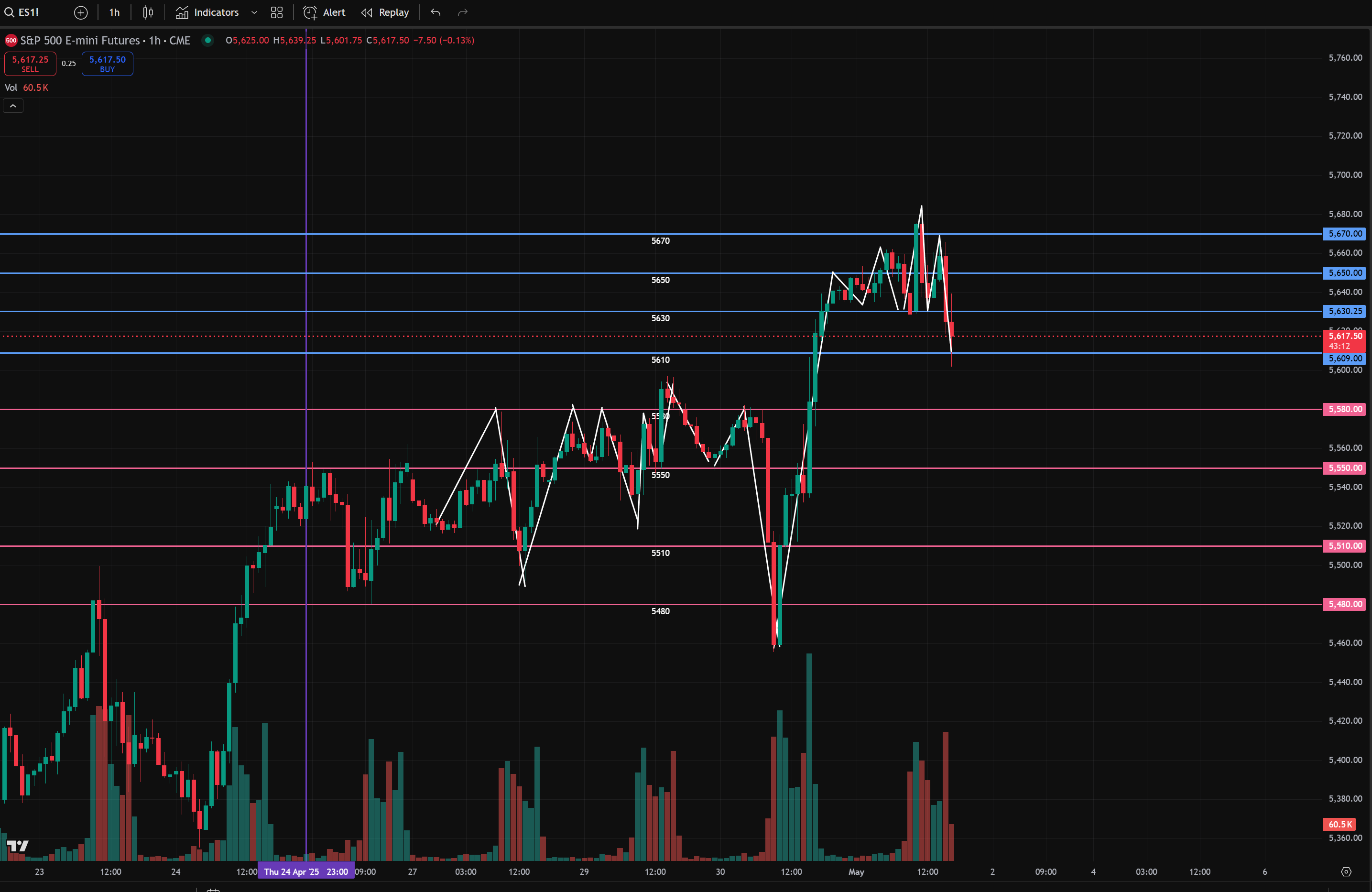Start Bar Replay mode
Viewport: 1372px width, 892px height.
coord(385,12)
